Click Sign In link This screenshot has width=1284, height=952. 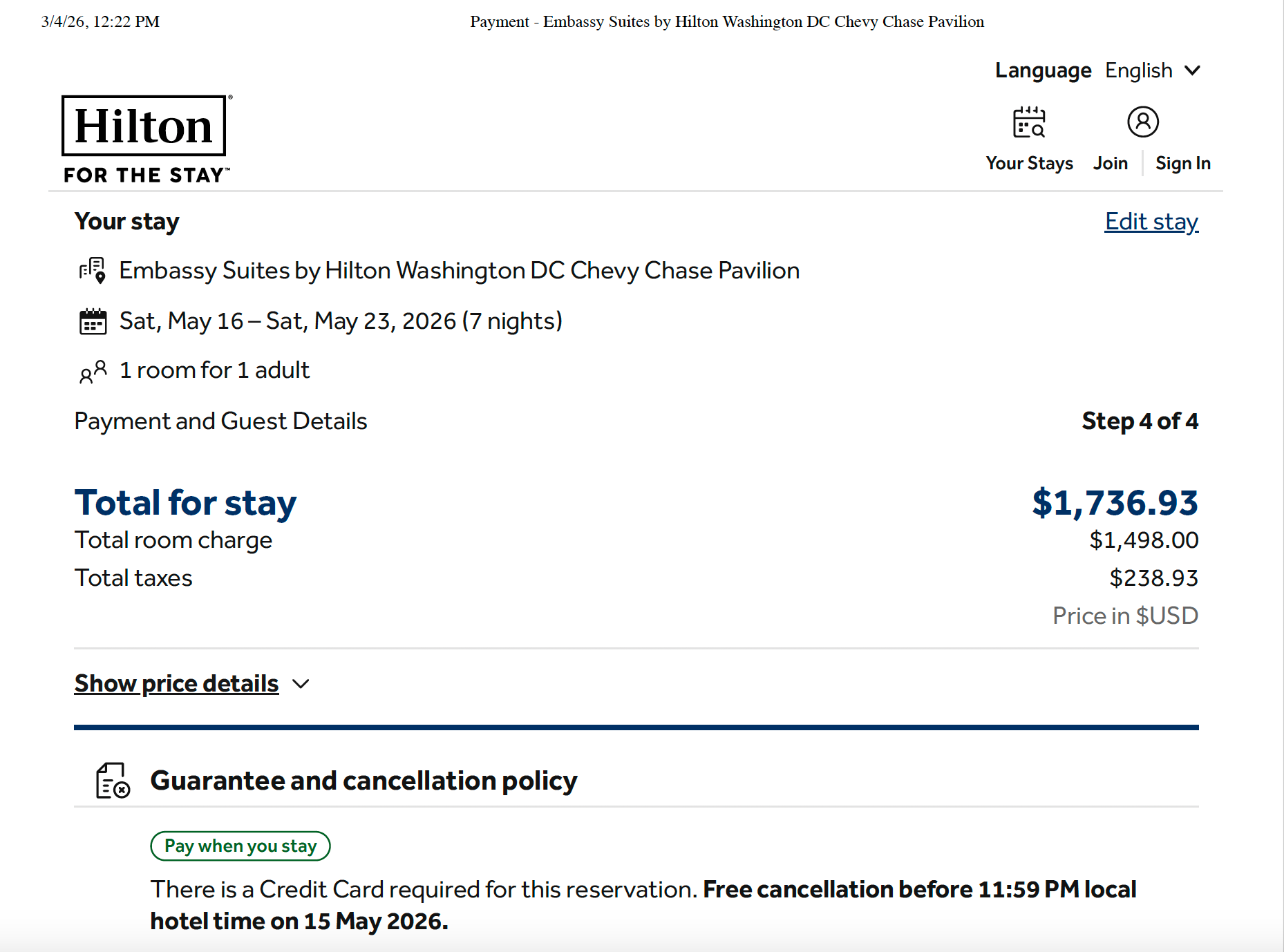[1182, 163]
